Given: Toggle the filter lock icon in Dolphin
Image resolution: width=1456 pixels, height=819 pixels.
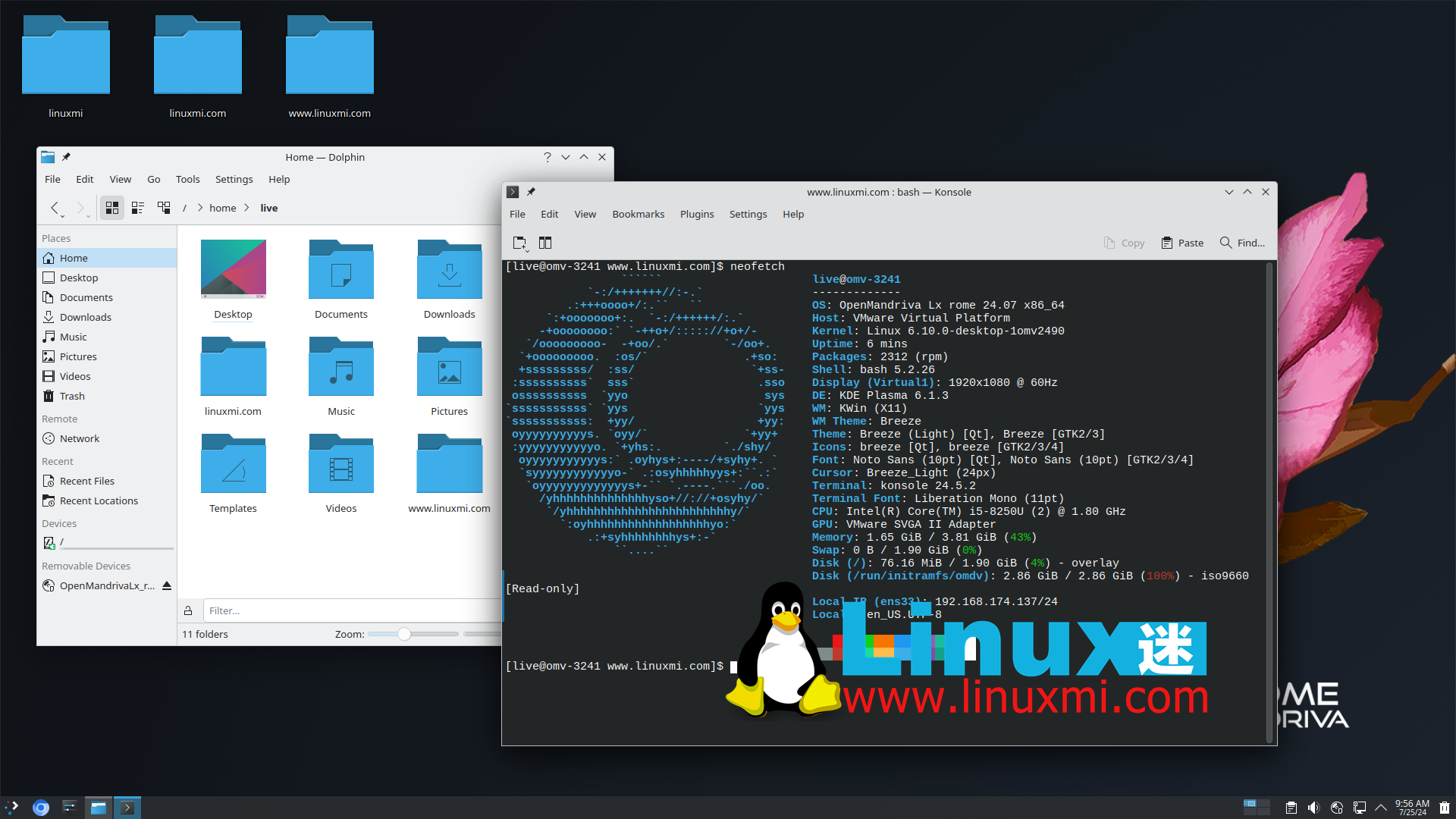Looking at the screenshot, I should point(188,610).
